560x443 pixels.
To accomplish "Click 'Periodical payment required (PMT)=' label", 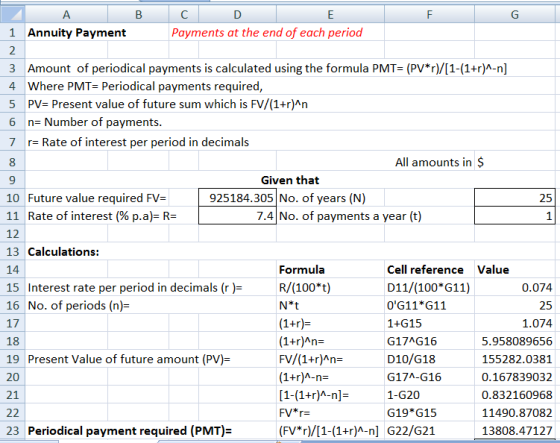I will pos(130,431).
